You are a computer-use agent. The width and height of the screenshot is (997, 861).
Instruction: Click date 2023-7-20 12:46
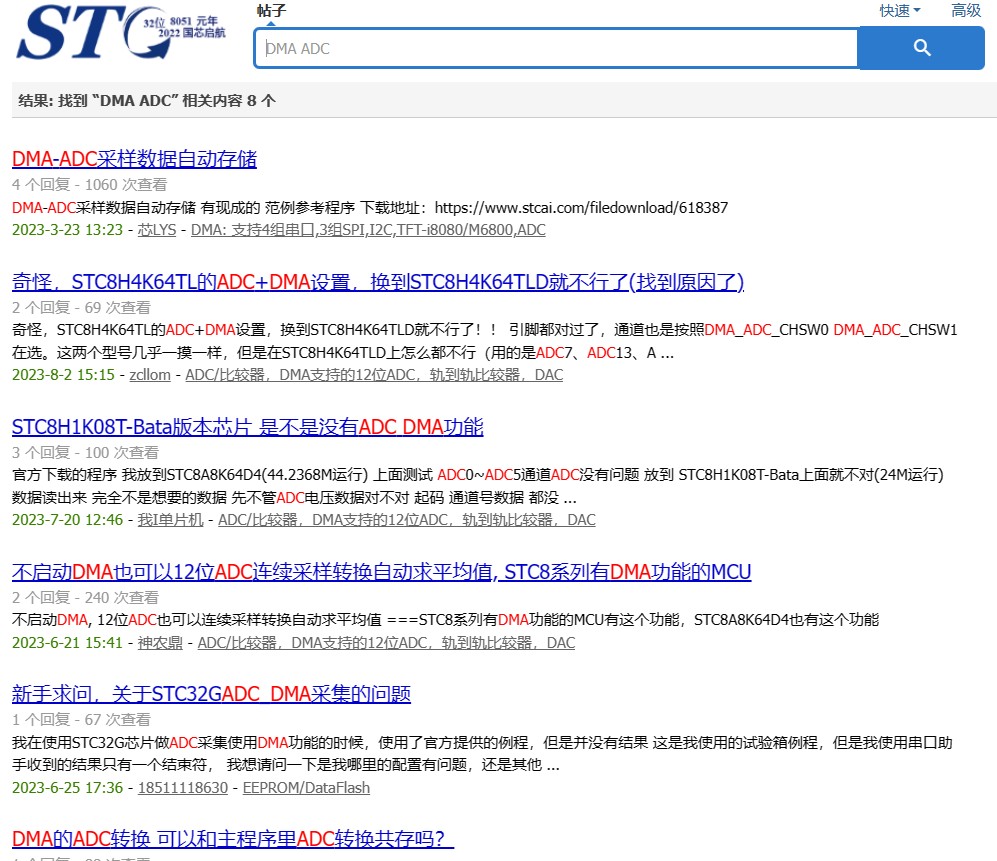(x=67, y=520)
